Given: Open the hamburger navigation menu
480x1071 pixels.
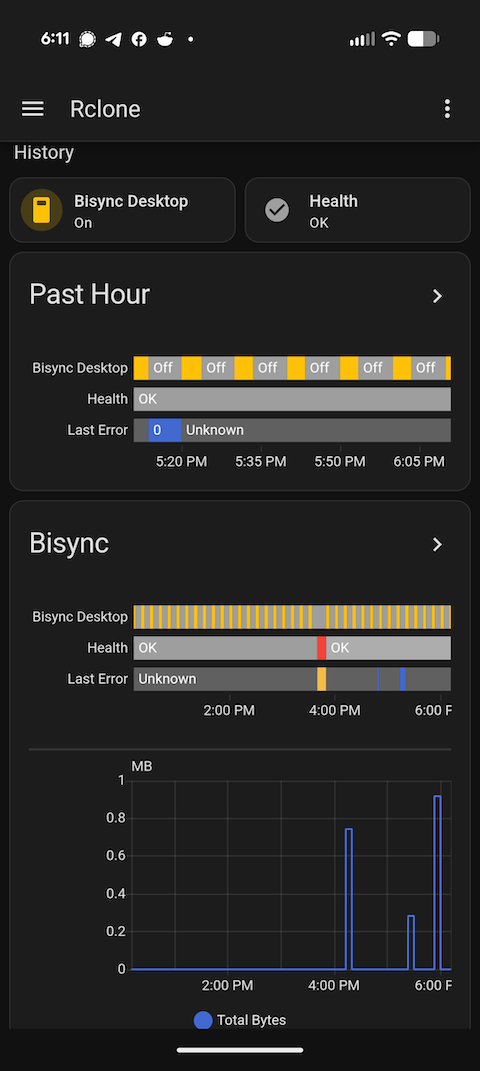Looking at the screenshot, I should click(32, 109).
